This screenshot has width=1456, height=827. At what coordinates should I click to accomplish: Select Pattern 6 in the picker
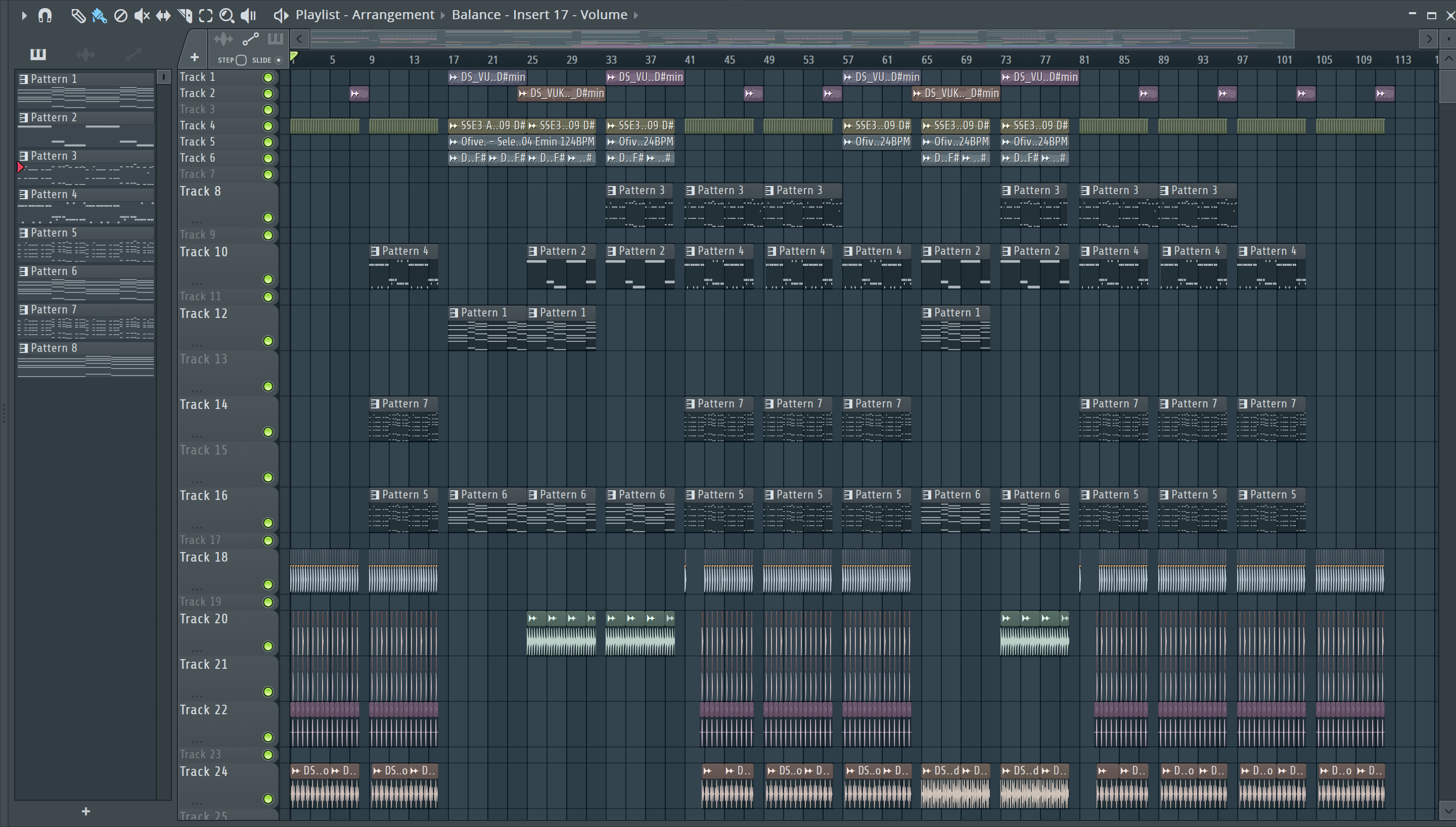click(x=86, y=284)
